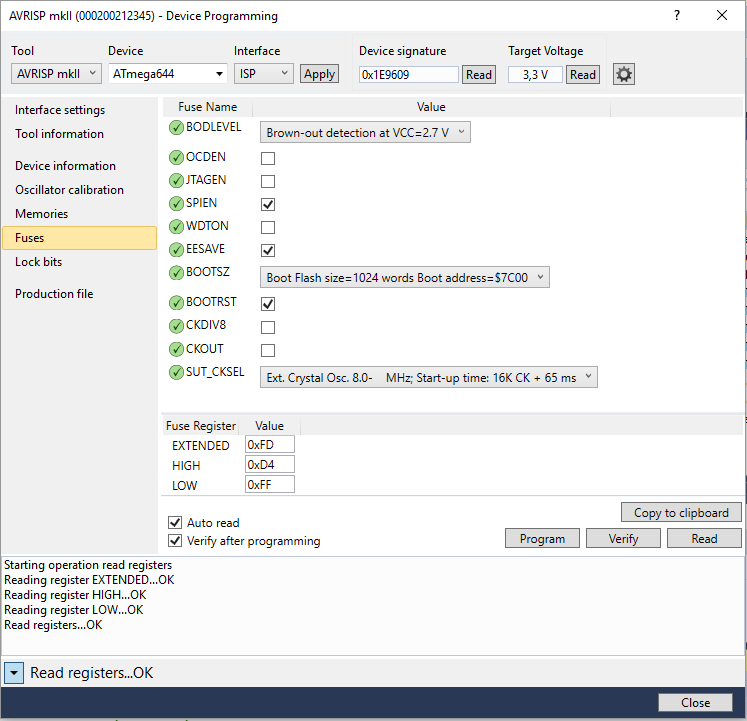This screenshot has height=721, width=747.
Task: Enable the WDTON fuse checkbox
Action: [x=268, y=227]
